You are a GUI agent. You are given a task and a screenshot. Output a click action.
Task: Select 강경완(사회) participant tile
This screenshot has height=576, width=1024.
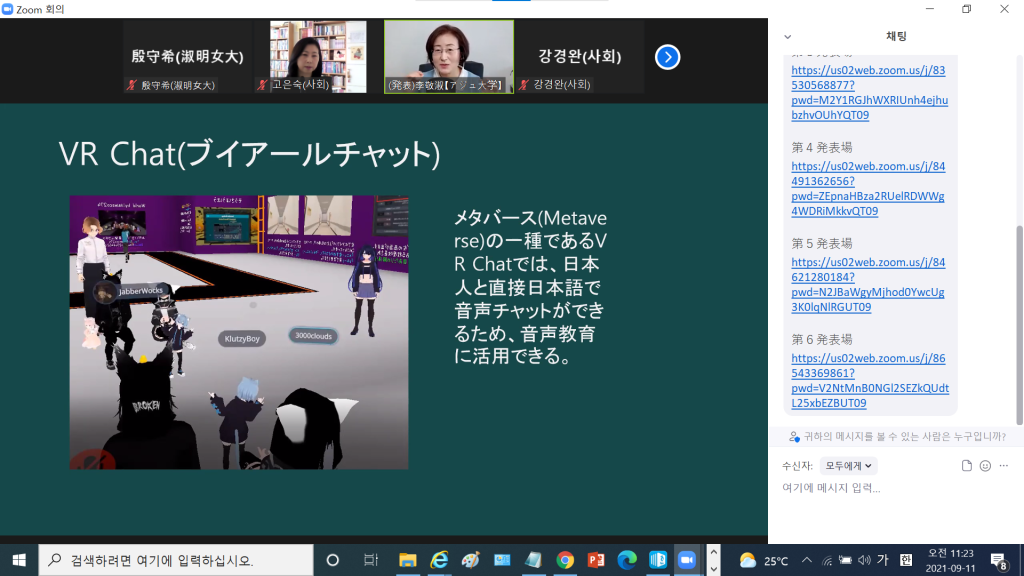579,57
